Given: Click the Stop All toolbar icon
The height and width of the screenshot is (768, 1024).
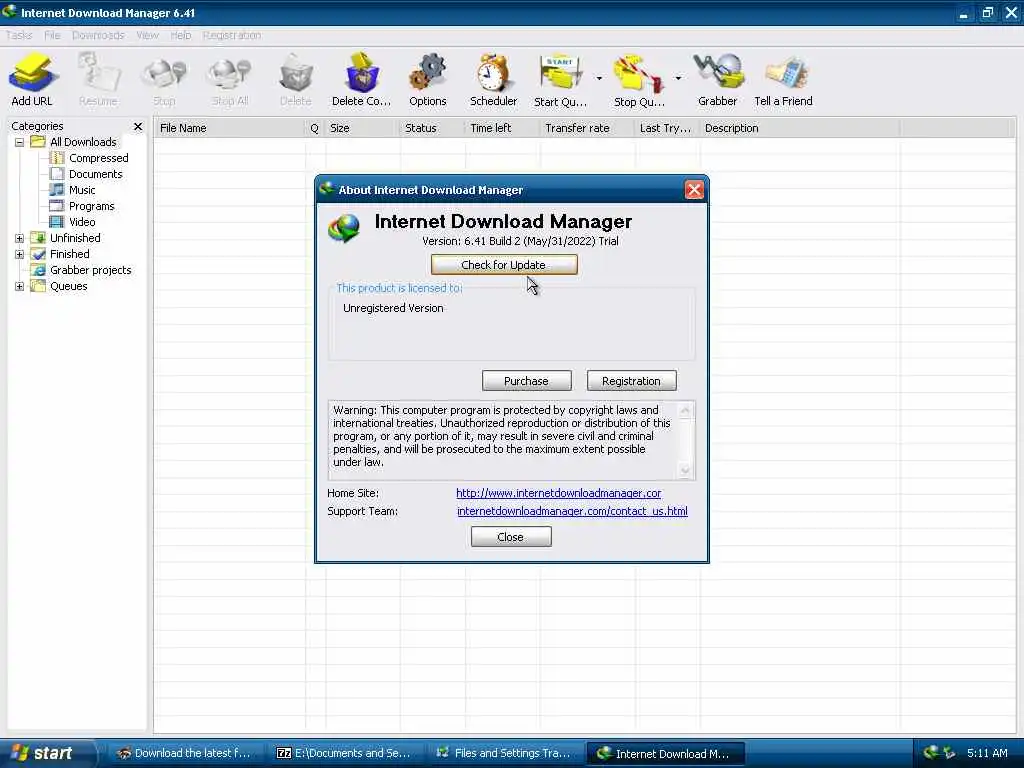Looking at the screenshot, I should click(229, 73).
